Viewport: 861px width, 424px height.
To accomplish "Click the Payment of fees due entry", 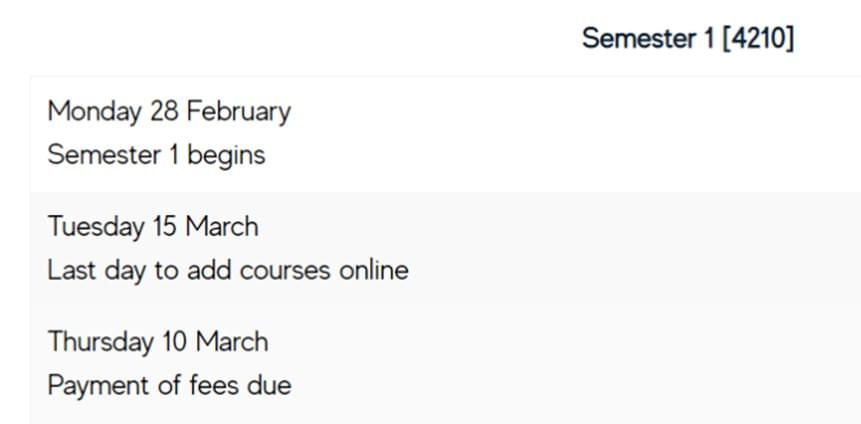I will coord(169,386).
